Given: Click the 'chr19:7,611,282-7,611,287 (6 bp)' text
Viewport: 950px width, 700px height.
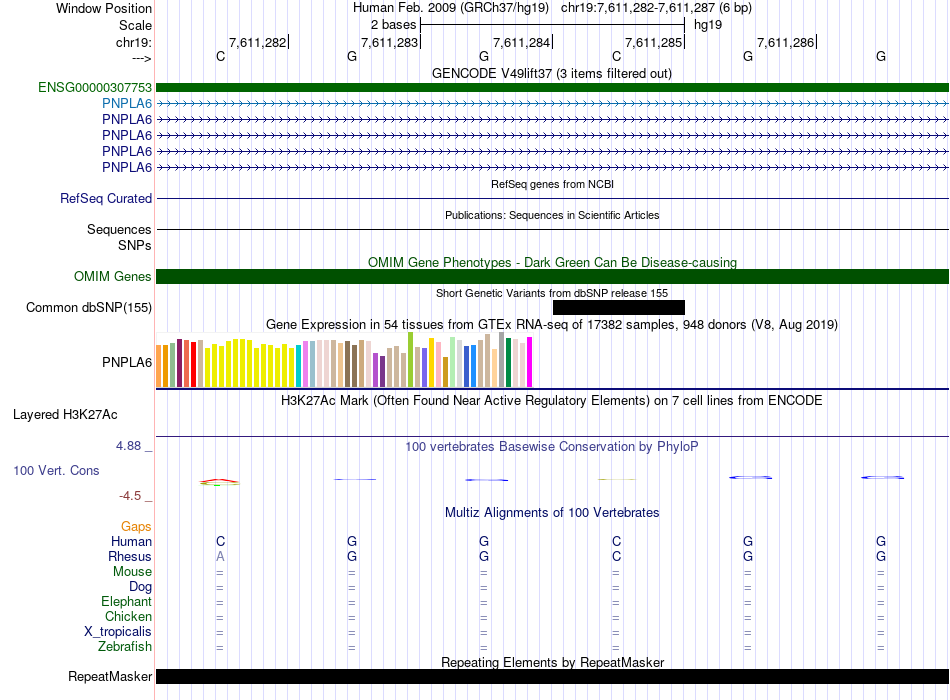Looking at the screenshot, I should coord(656,8).
